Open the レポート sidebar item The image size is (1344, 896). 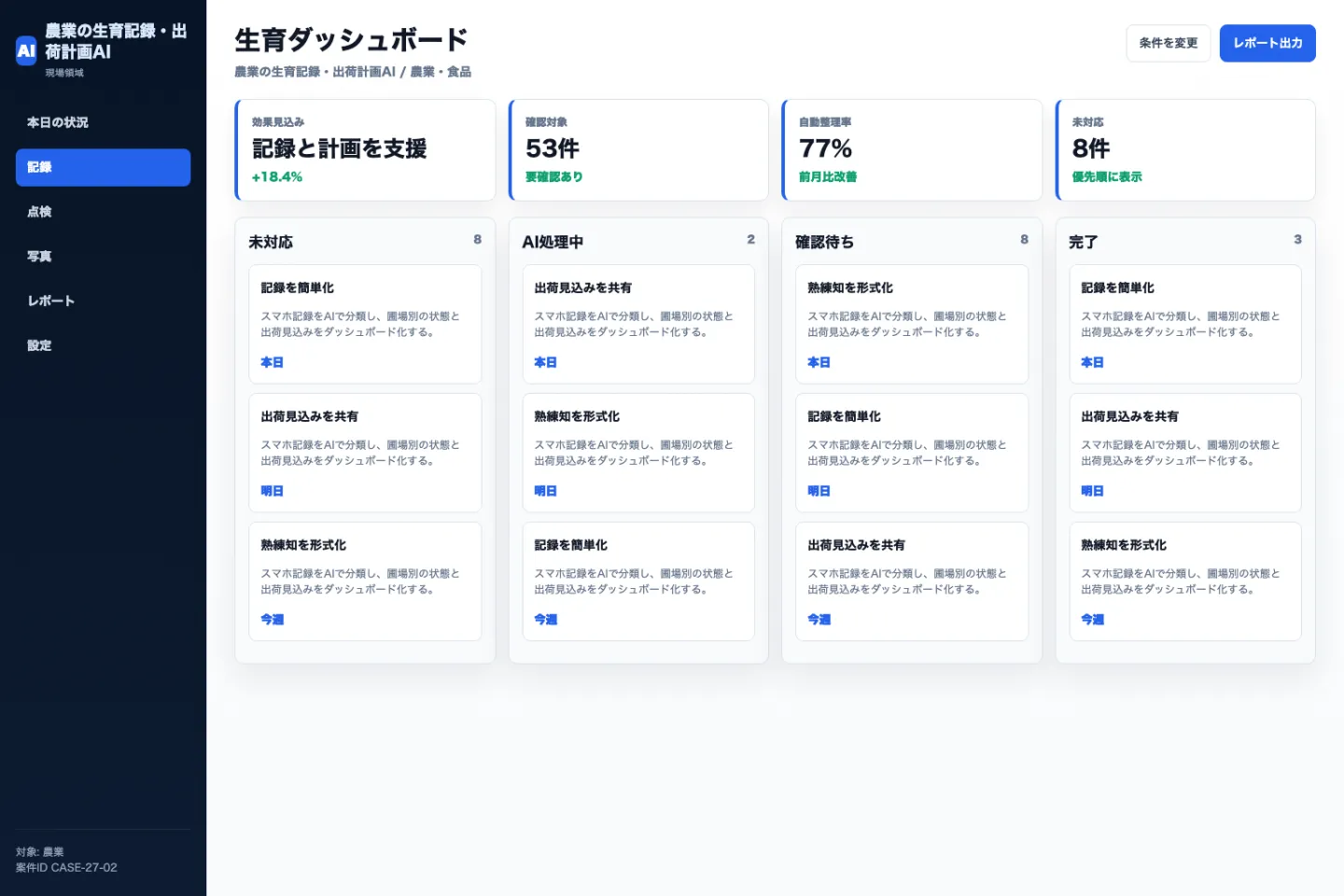(x=103, y=301)
